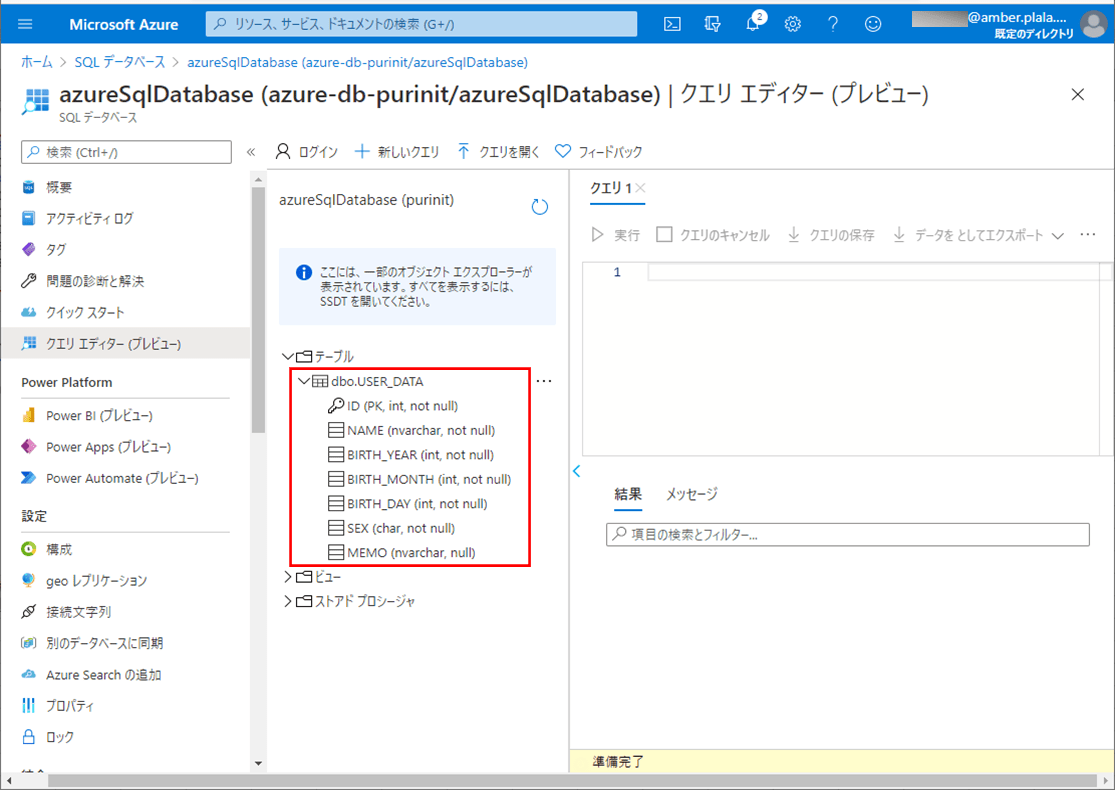1115x790 pixels.
Task: Click クエリの保存 button
Action: (831, 235)
